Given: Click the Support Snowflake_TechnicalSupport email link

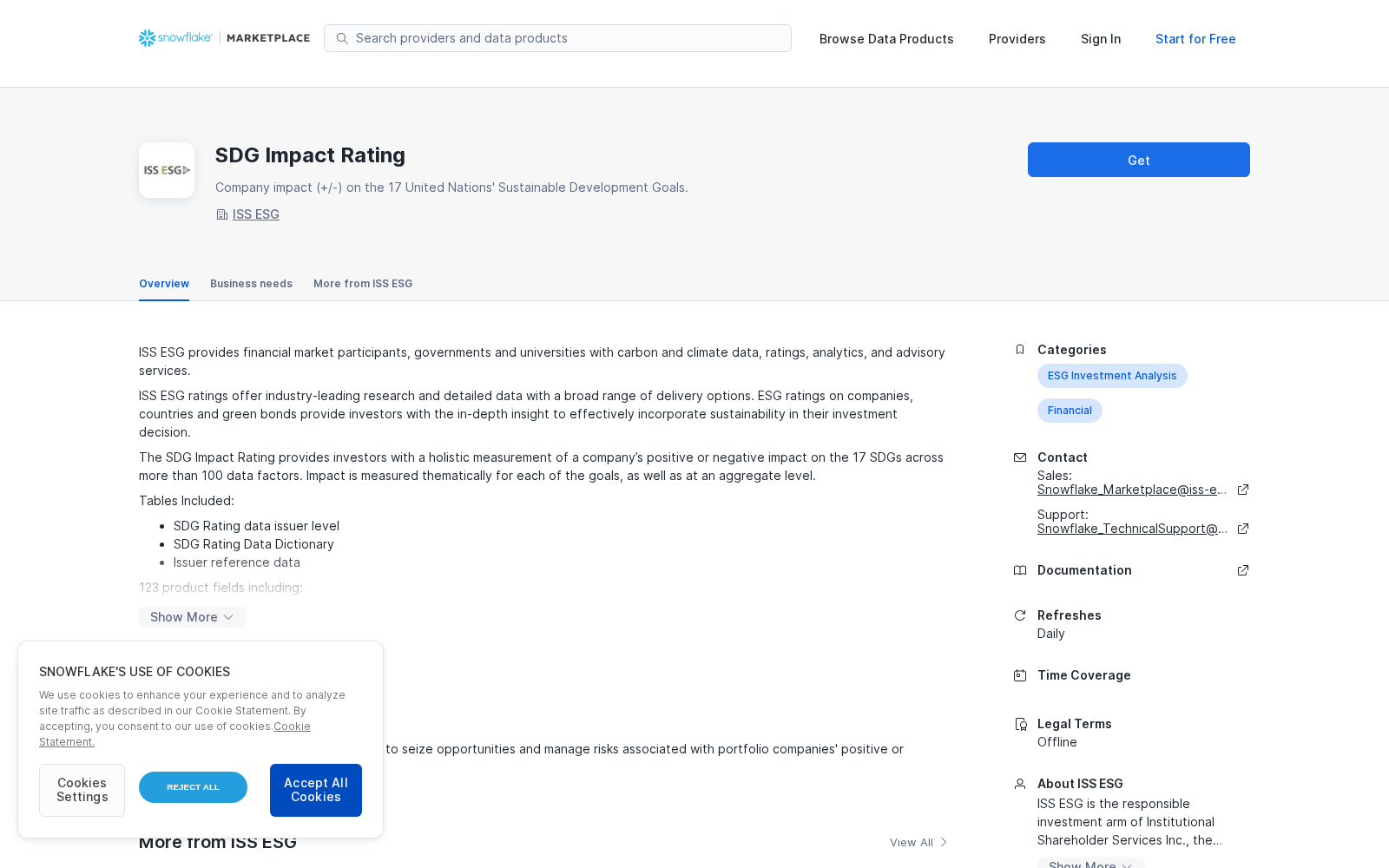Looking at the screenshot, I should (x=1132, y=529).
